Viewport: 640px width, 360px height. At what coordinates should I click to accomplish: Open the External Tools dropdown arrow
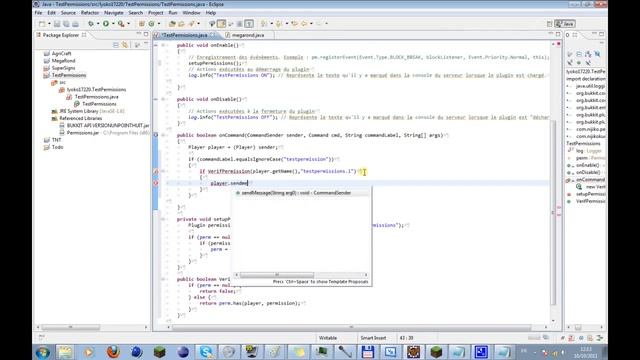tap(128, 24)
